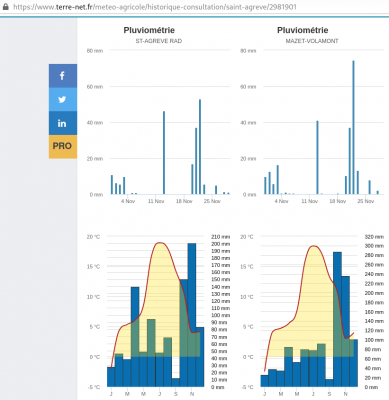Click the '20 °C' label of left climate chart
Screen dimensions: 389x400
(x=93, y=237)
